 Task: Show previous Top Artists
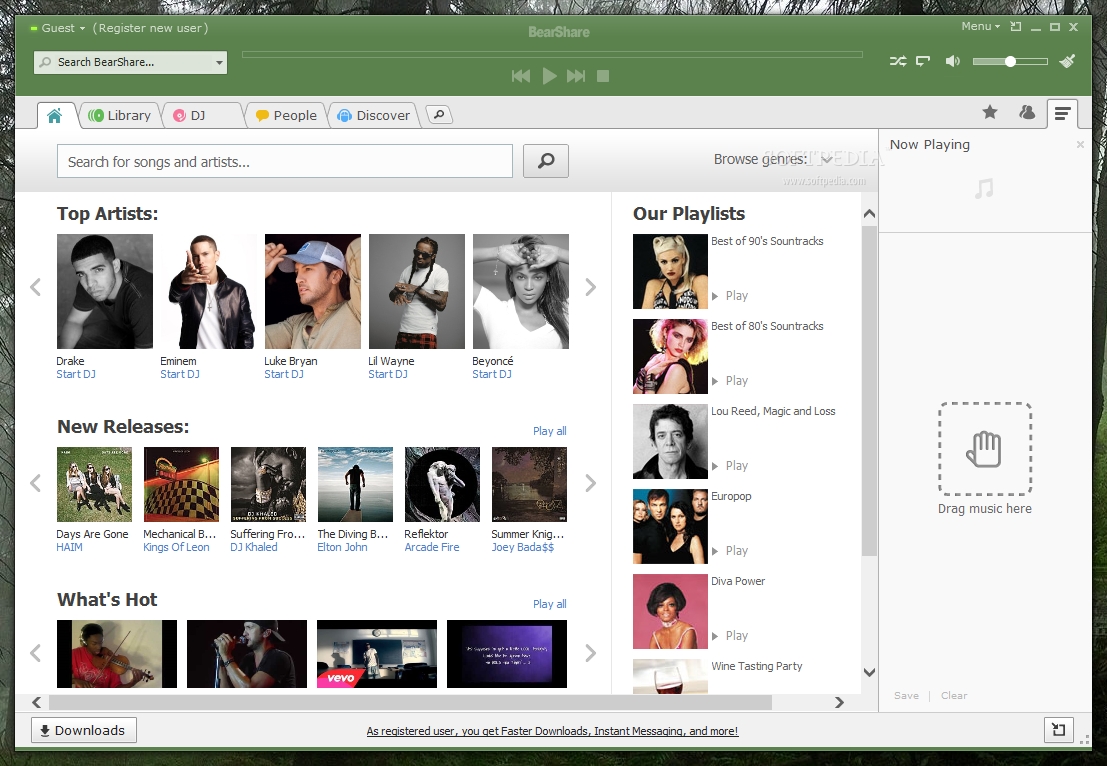[35, 287]
